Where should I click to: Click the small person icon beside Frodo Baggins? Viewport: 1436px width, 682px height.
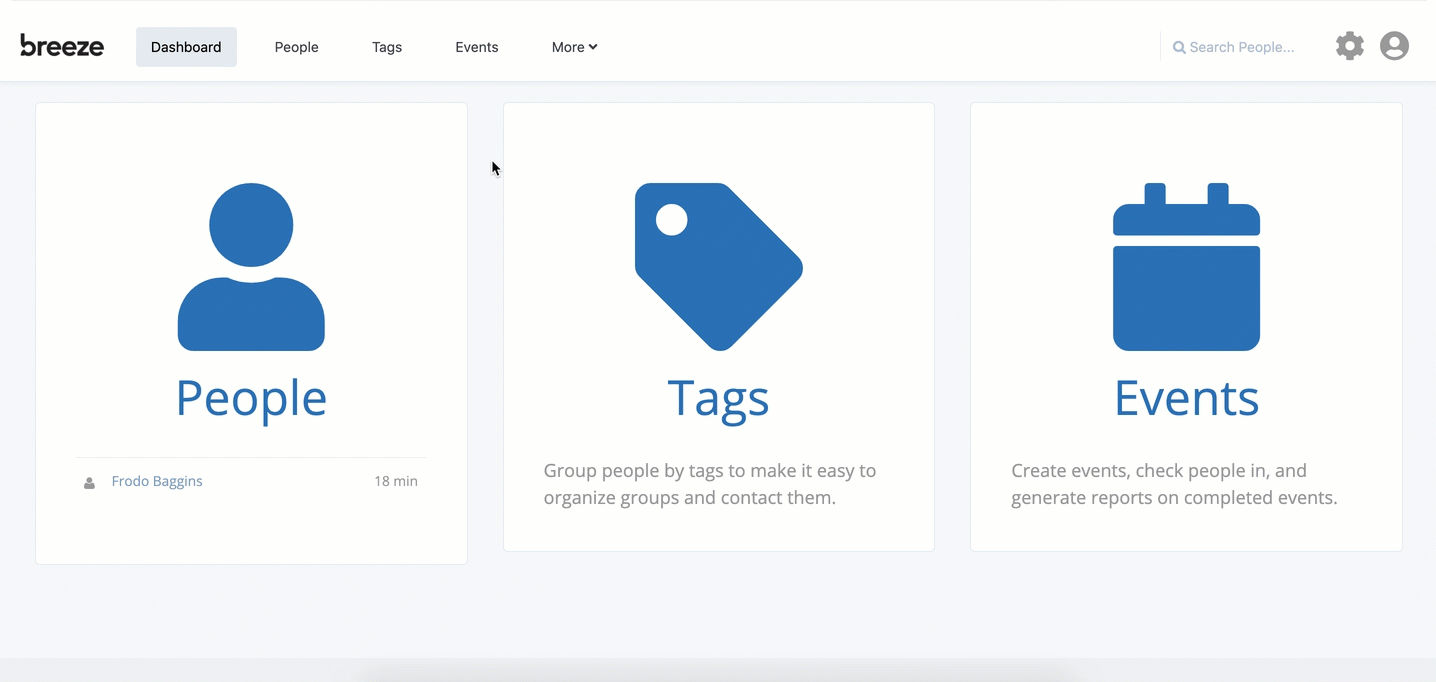[x=89, y=483]
